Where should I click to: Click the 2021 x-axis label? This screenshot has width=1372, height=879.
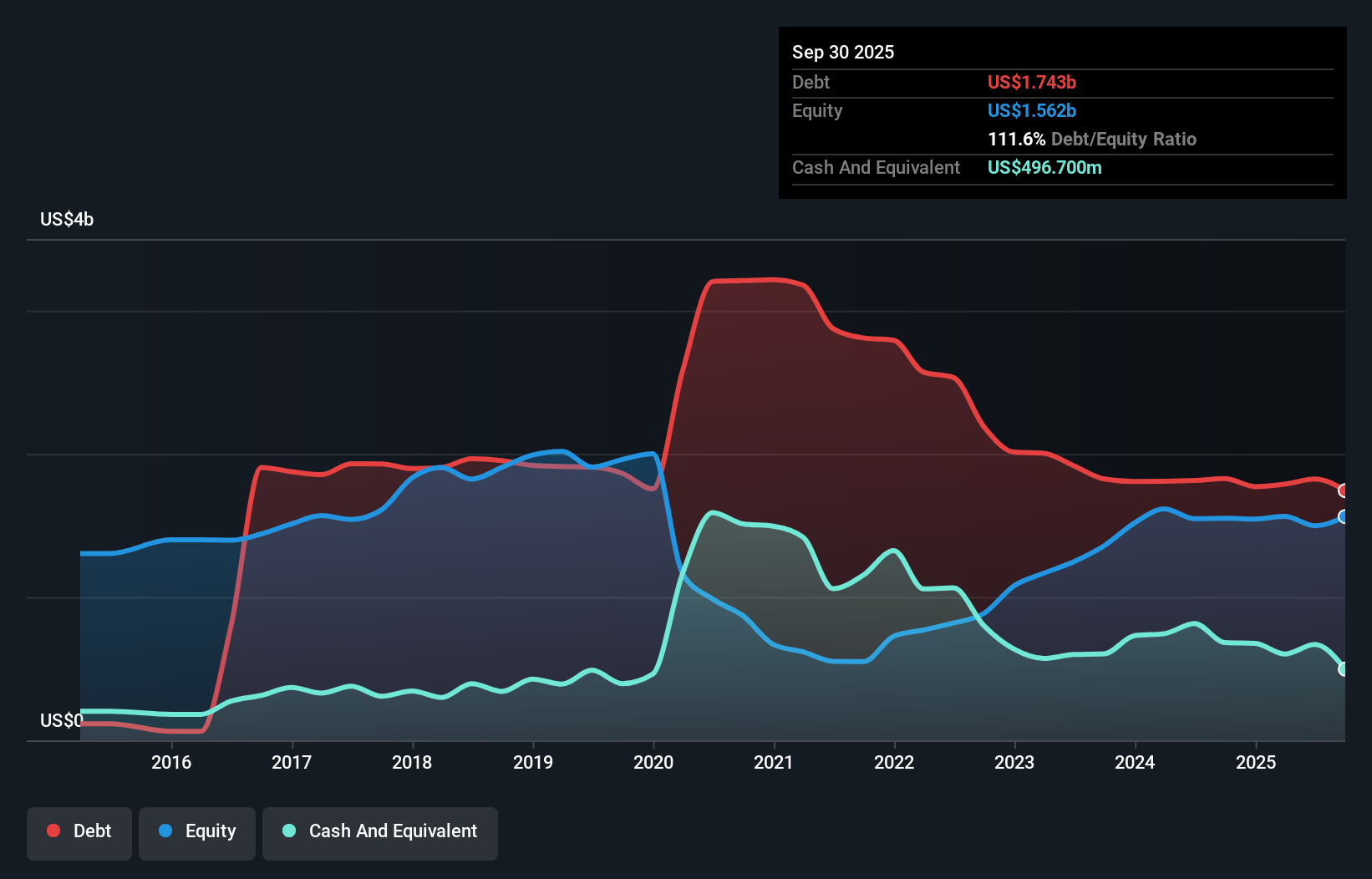[x=774, y=763]
